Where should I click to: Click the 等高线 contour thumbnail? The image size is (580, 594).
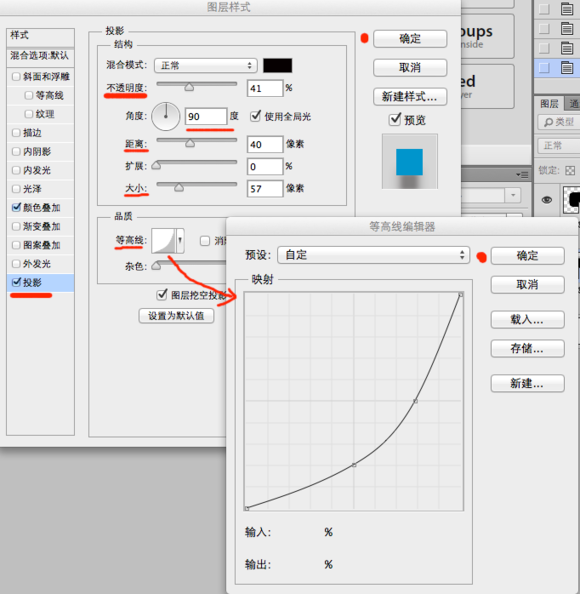164,241
